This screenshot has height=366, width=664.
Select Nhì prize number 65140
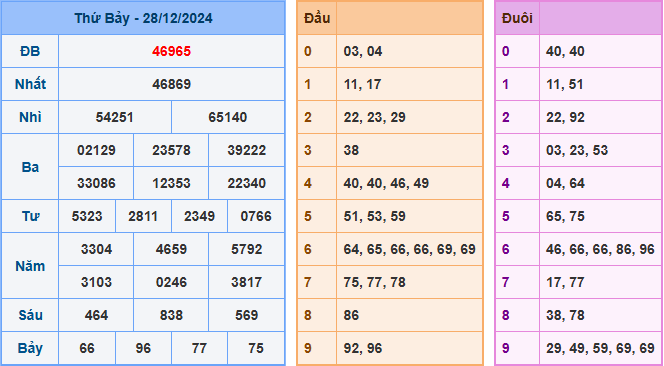coord(228,117)
